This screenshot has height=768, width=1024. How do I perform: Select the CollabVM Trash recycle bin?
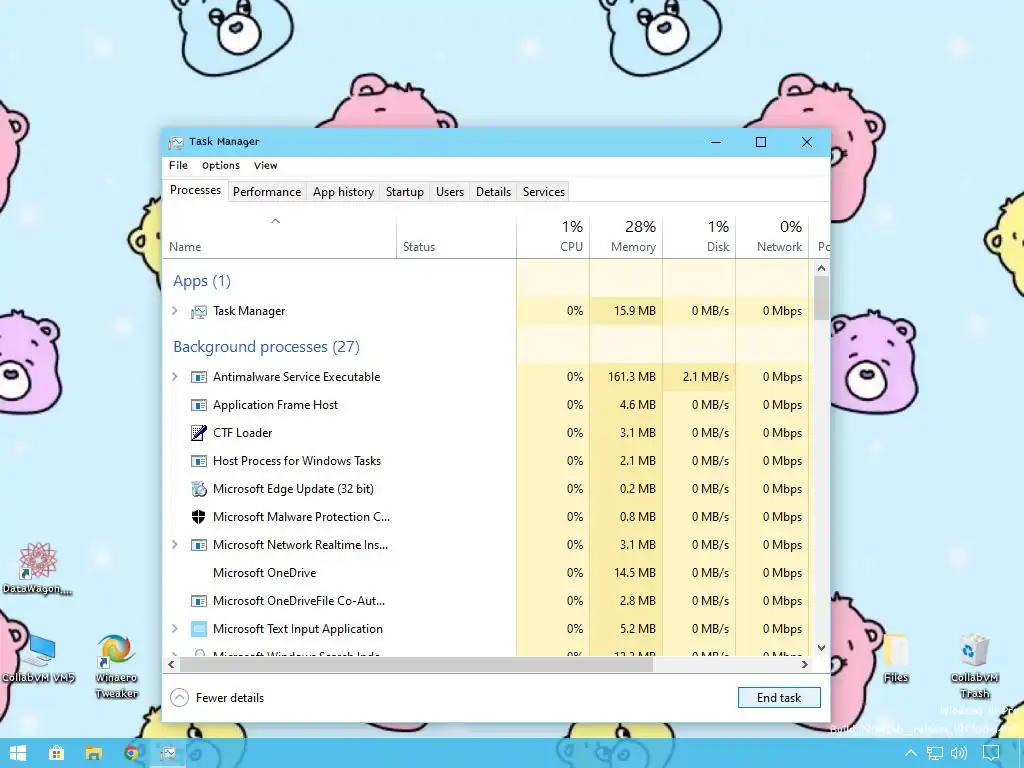974,666
